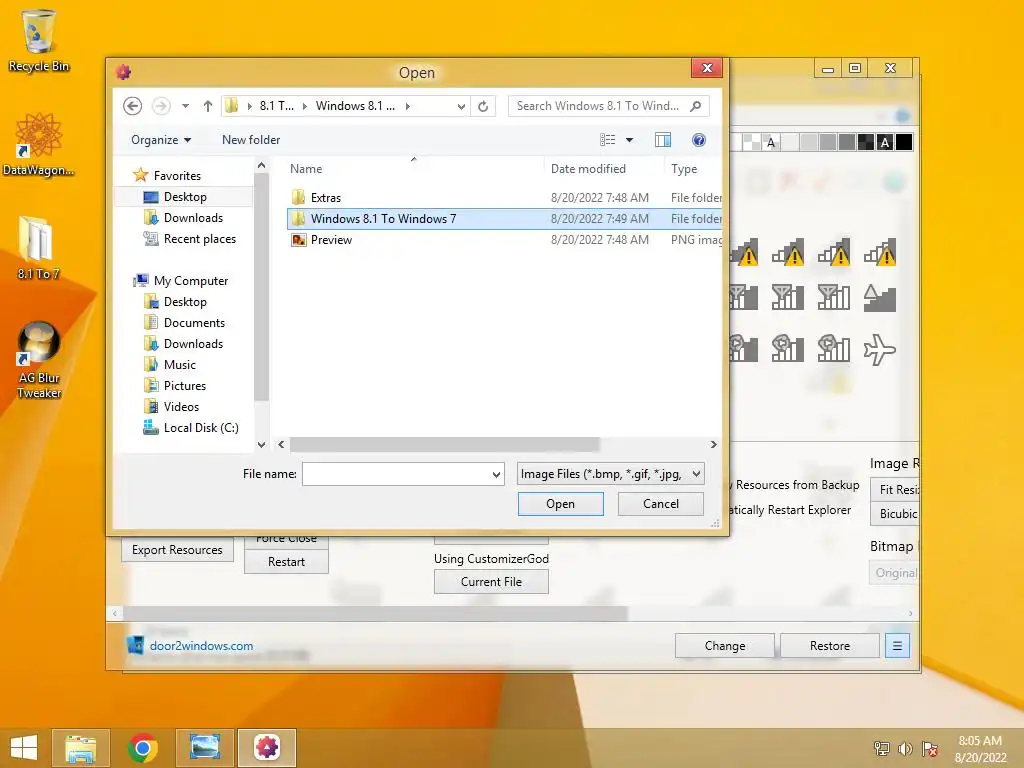
Task: Refresh the current folder listing
Action: [x=483, y=106]
